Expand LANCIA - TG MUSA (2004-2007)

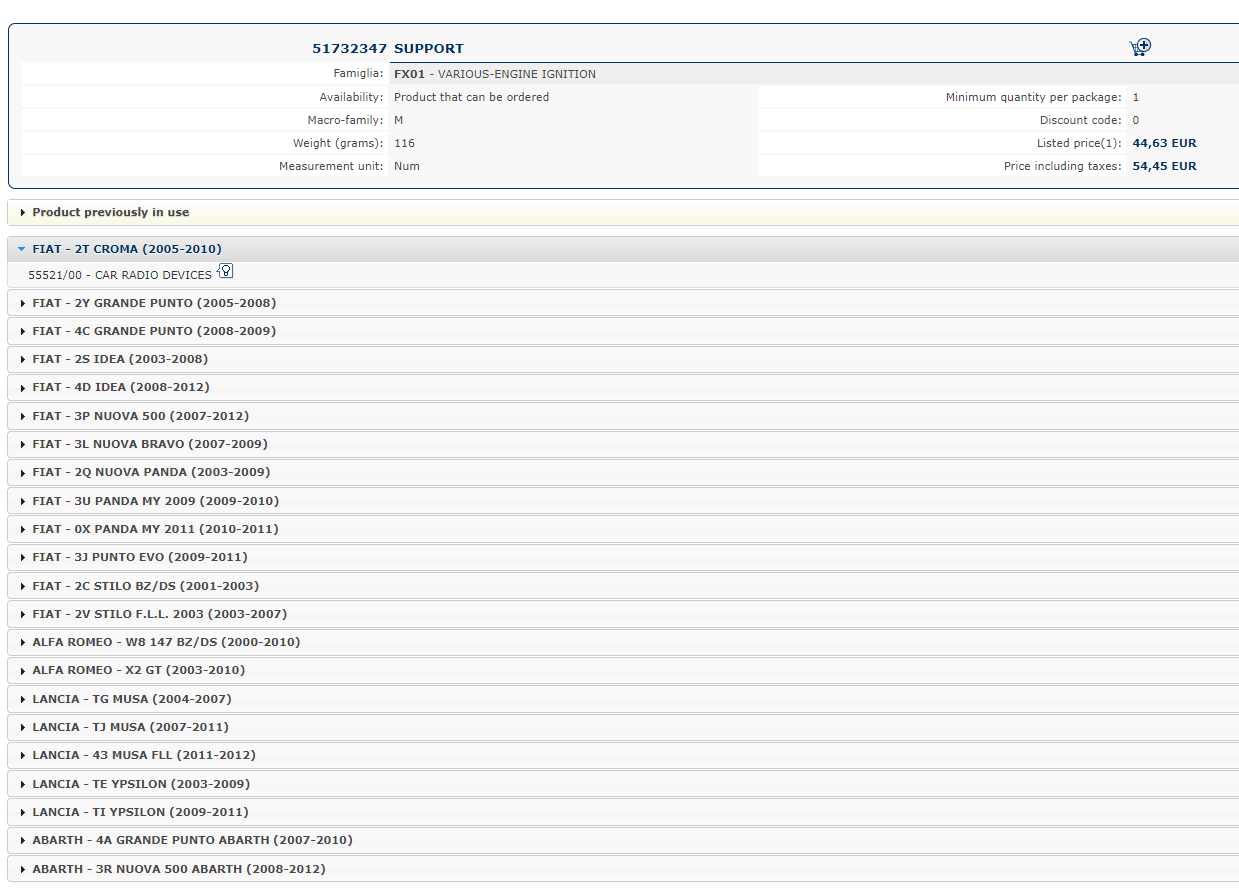pyautogui.click(x=623, y=699)
